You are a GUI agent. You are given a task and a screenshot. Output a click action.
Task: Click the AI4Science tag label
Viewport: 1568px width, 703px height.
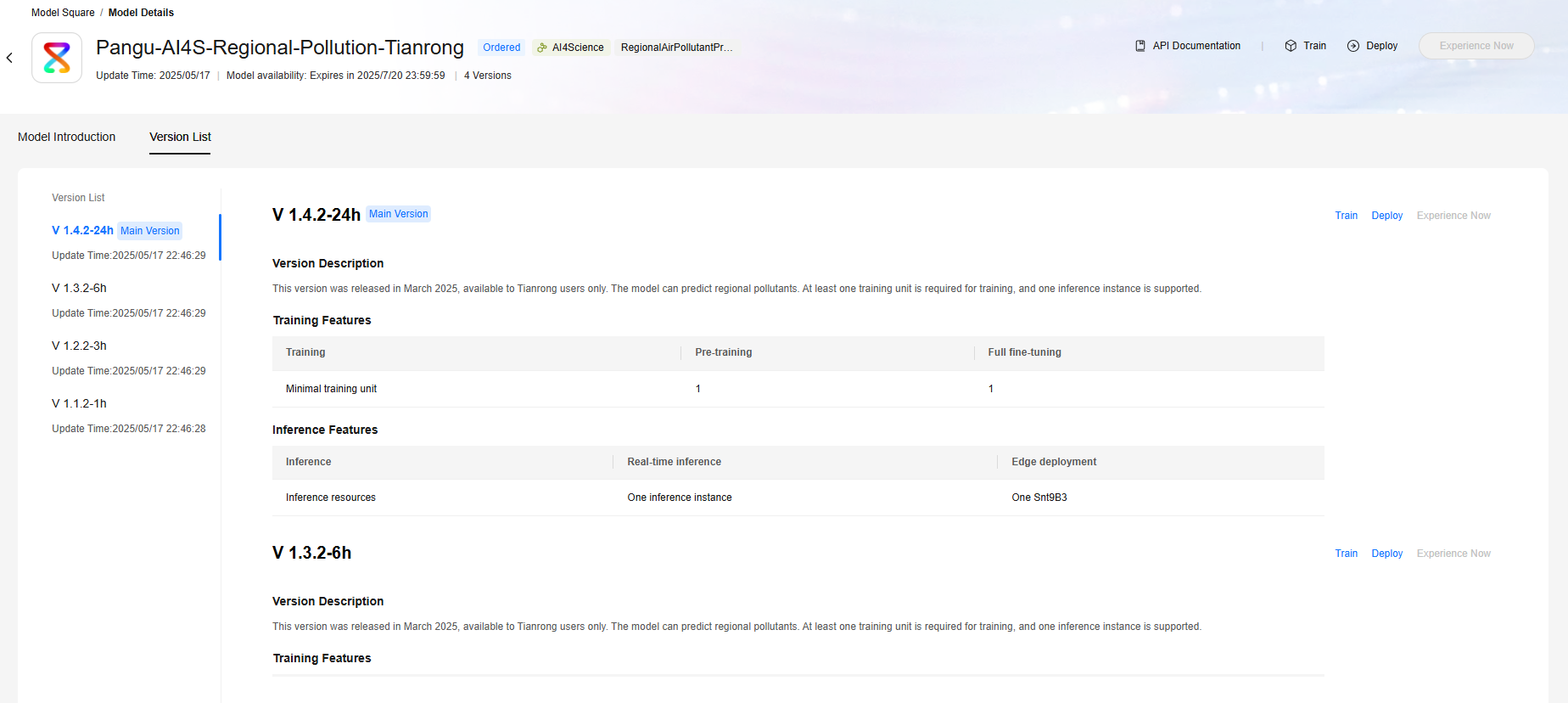coord(578,48)
